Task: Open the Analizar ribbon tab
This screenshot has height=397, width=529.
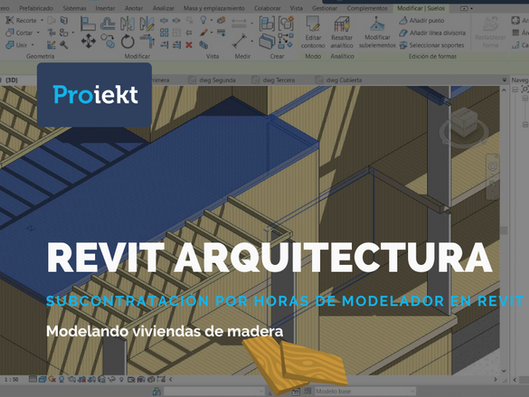Action: pyautogui.click(x=163, y=8)
